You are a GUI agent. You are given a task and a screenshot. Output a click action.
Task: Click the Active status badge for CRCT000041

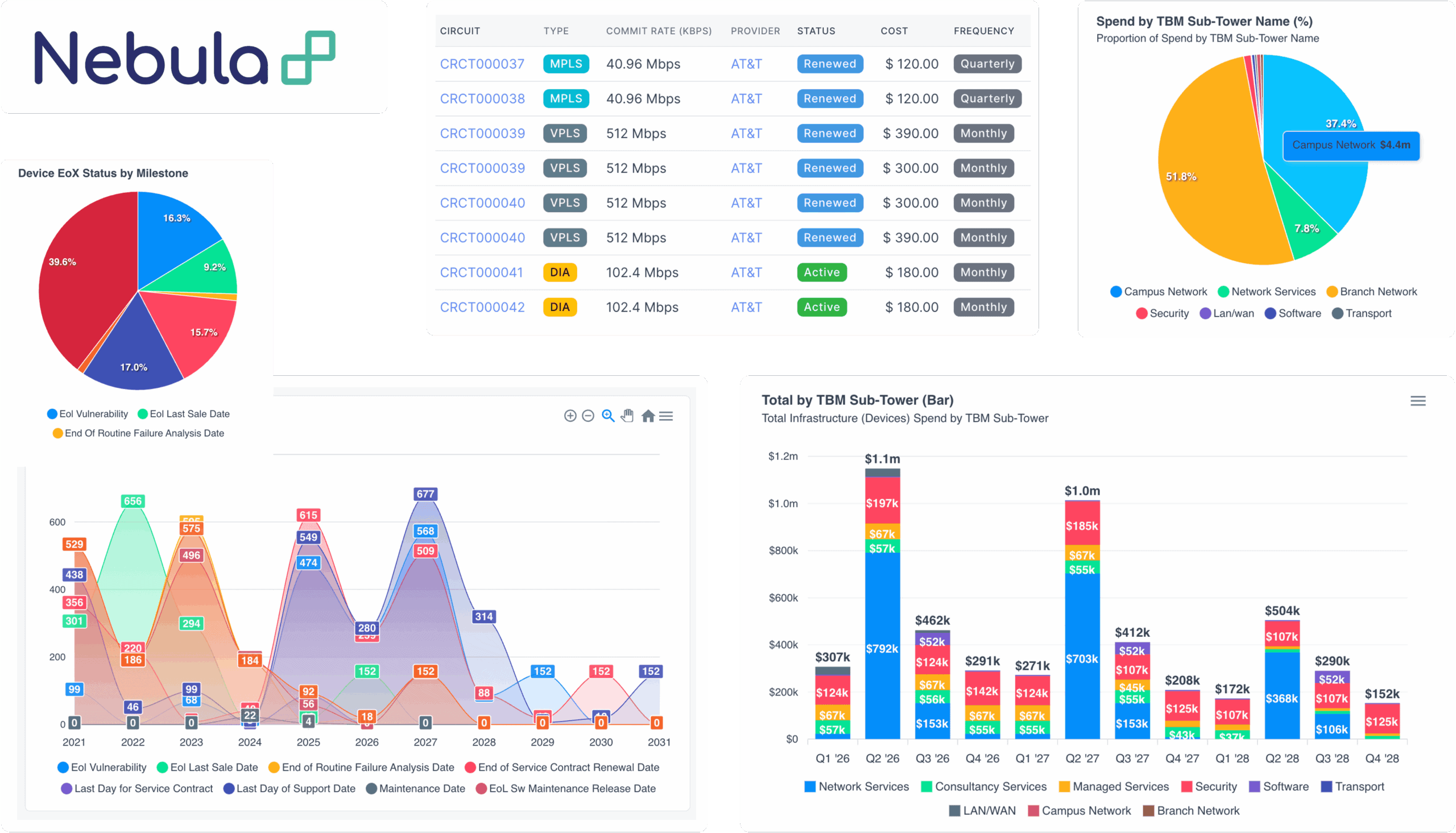click(x=821, y=272)
